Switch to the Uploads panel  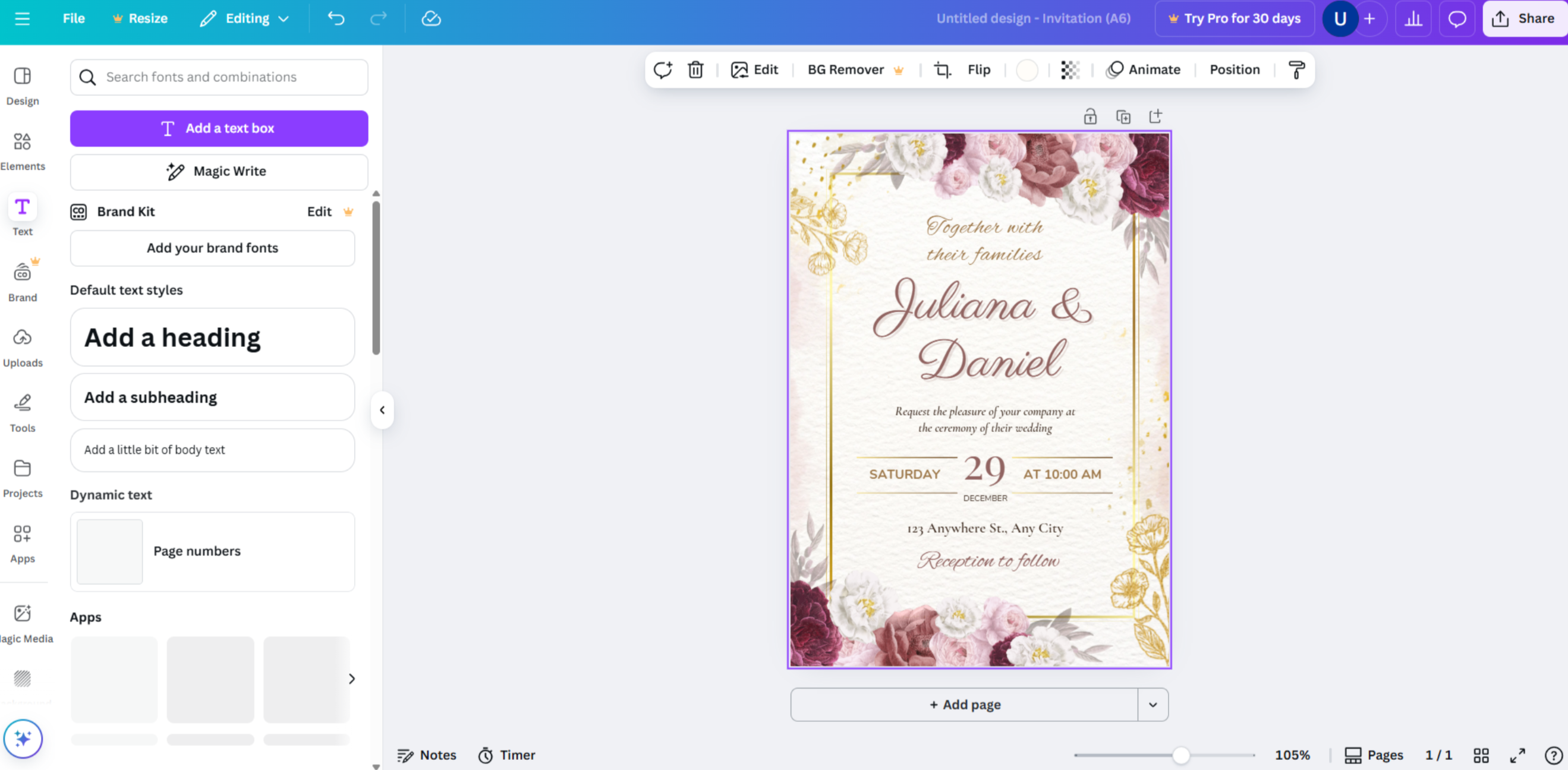pyautogui.click(x=23, y=347)
